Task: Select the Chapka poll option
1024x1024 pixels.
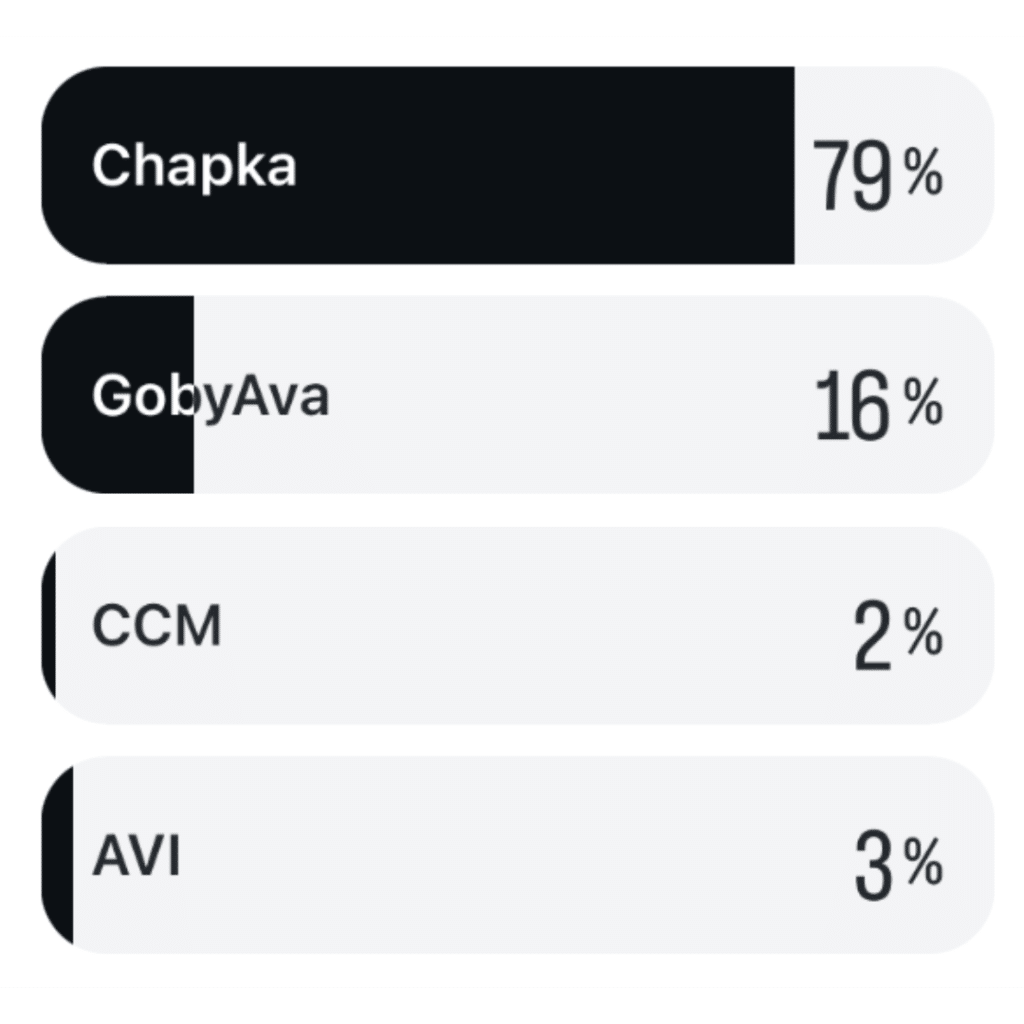Action: [x=517, y=165]
